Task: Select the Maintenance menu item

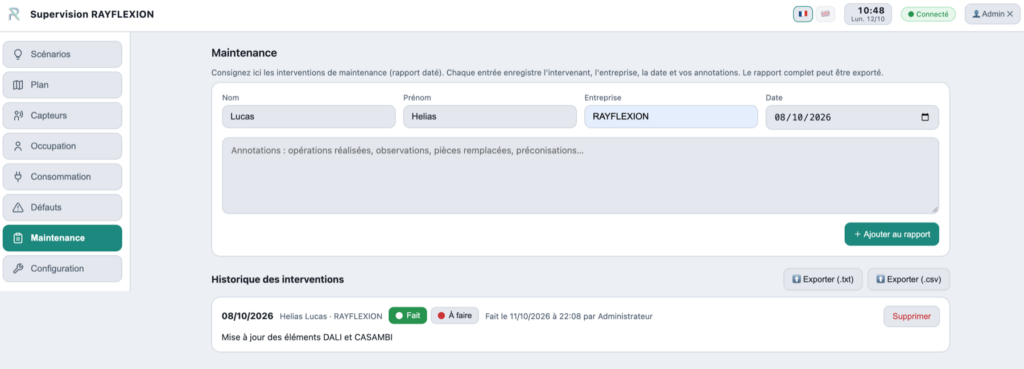Action: pos(62,238)
